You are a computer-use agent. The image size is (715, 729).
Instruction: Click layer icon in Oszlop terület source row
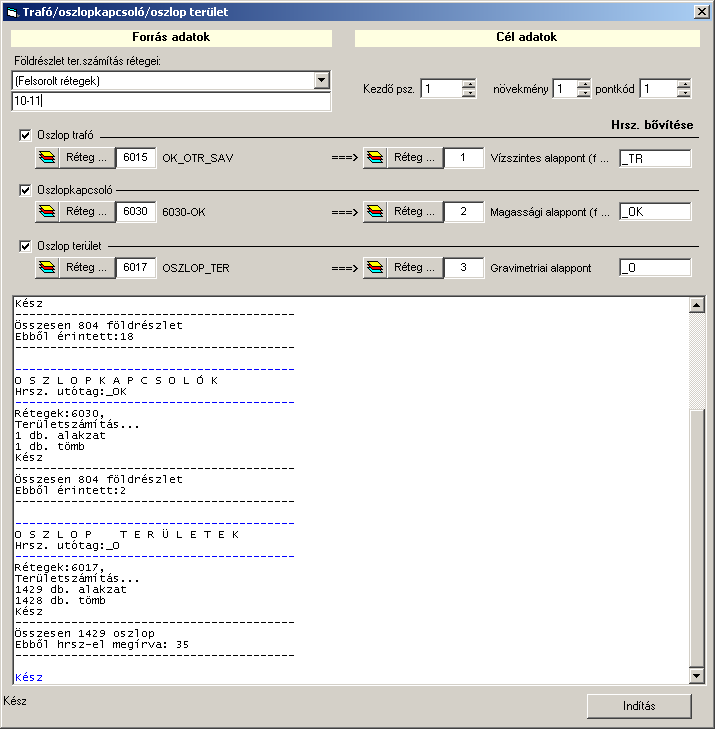coord(47,267)
